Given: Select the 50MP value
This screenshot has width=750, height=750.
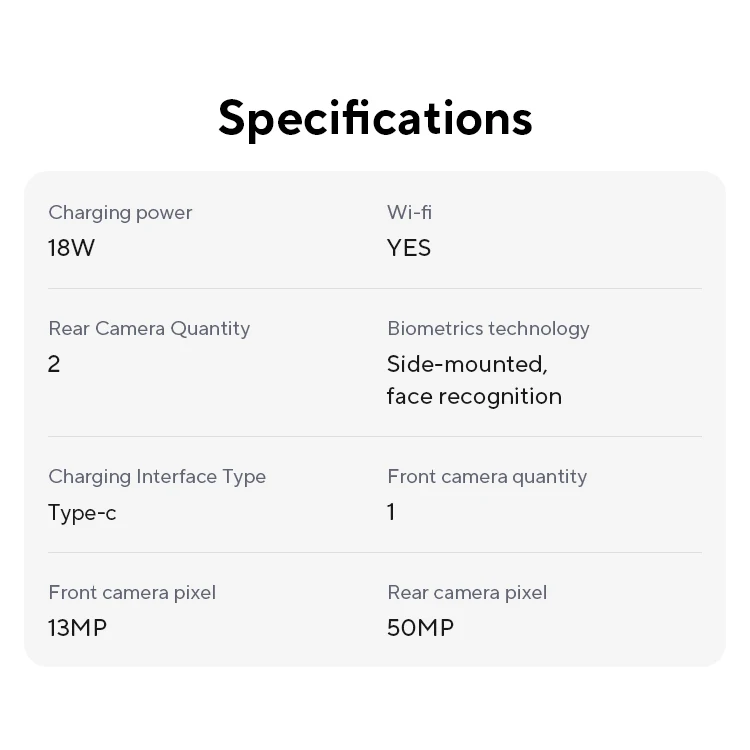Looking at the screenshot, I should (420, 628).
